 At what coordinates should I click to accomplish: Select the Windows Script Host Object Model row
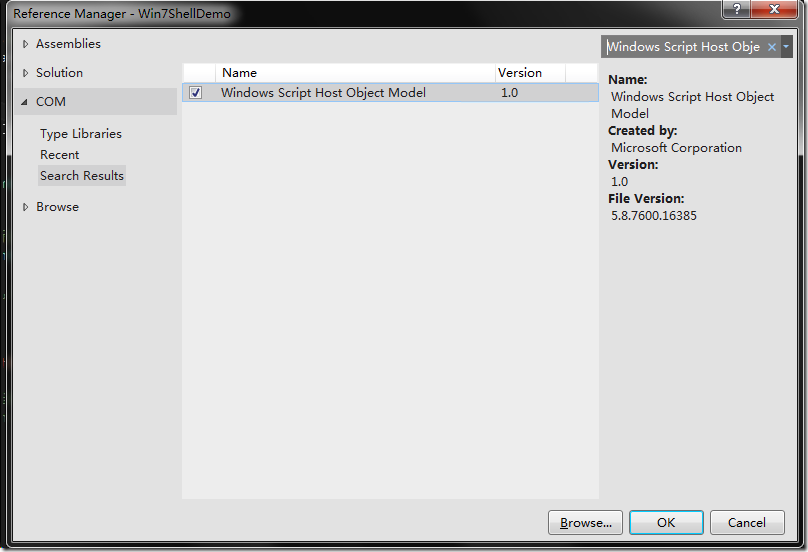click(390, 93)
